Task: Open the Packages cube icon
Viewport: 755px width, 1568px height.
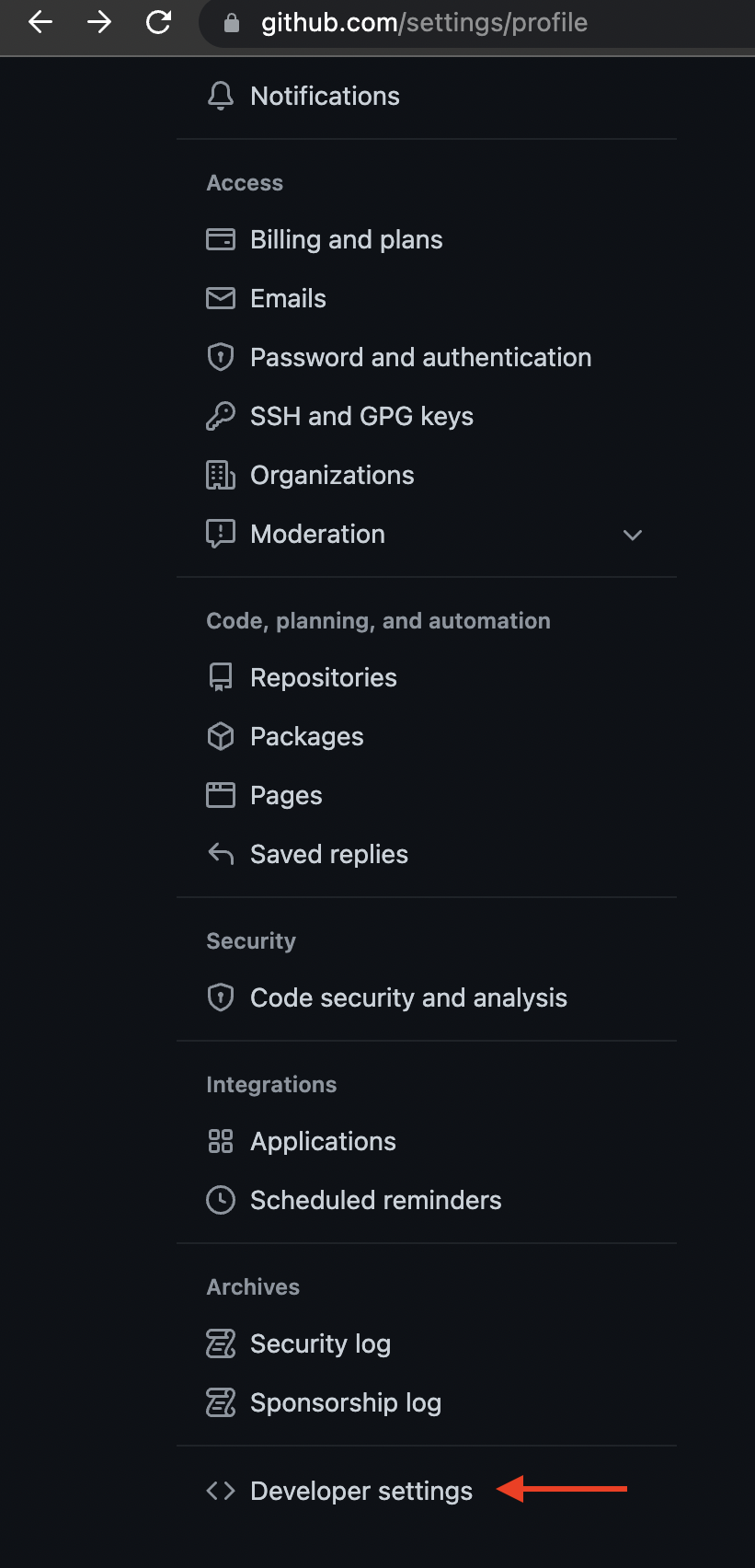Action: coord(221,736)
